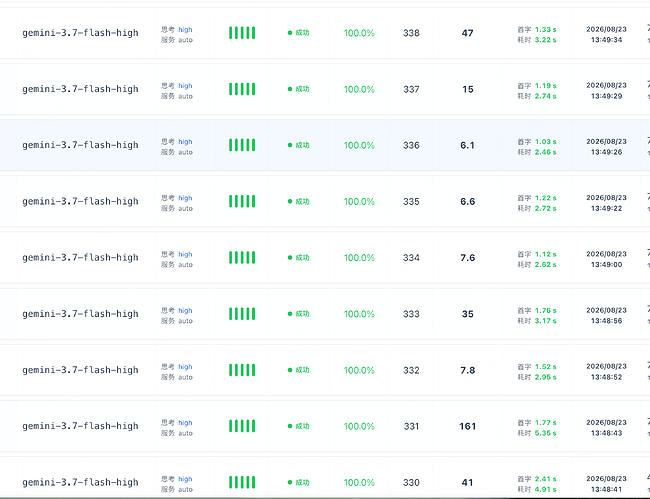
Task: Click the 成功 status dot in row 337
Action: tap(290, 89)
